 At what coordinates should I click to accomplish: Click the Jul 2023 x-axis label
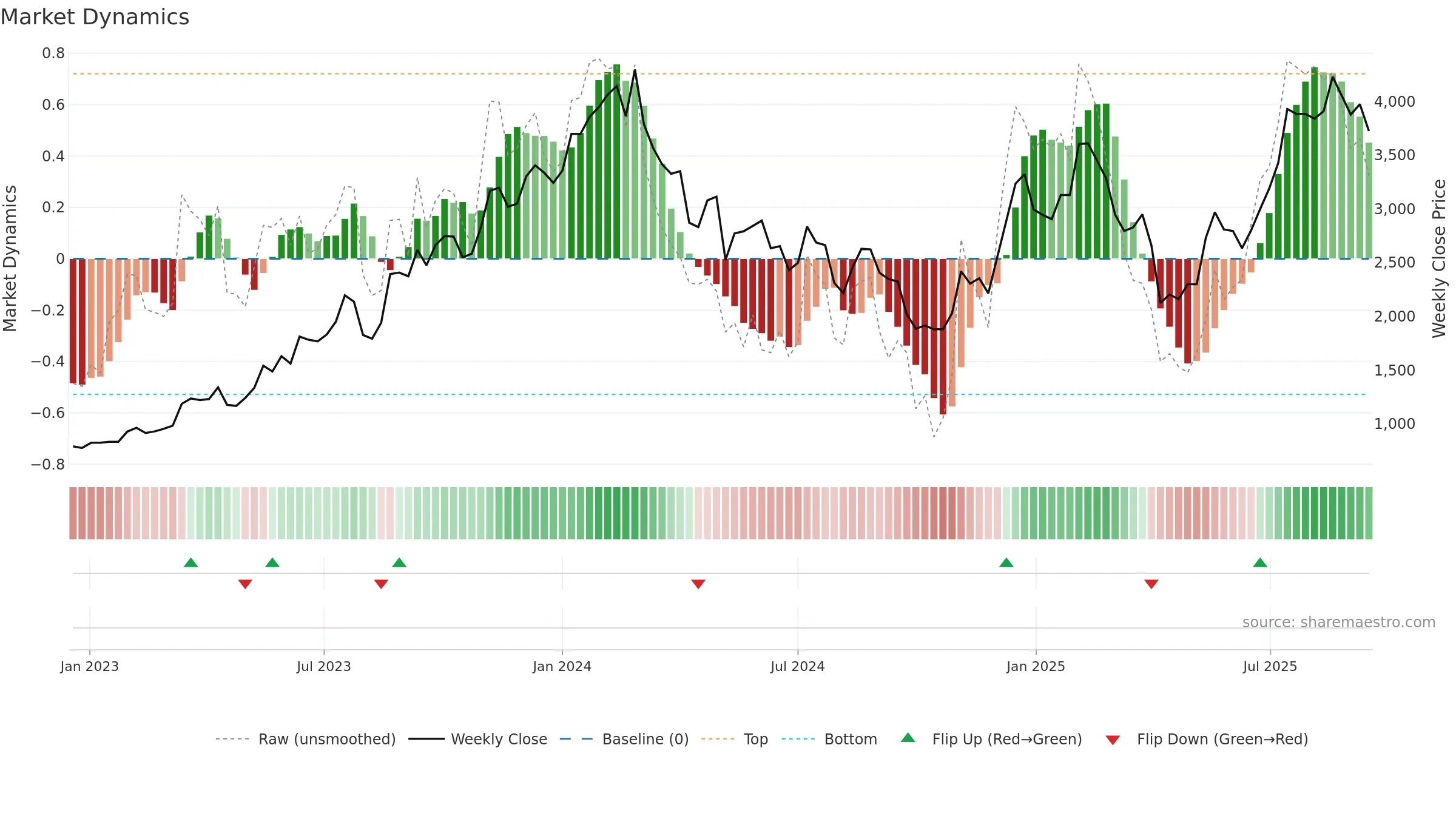point(324,666)
